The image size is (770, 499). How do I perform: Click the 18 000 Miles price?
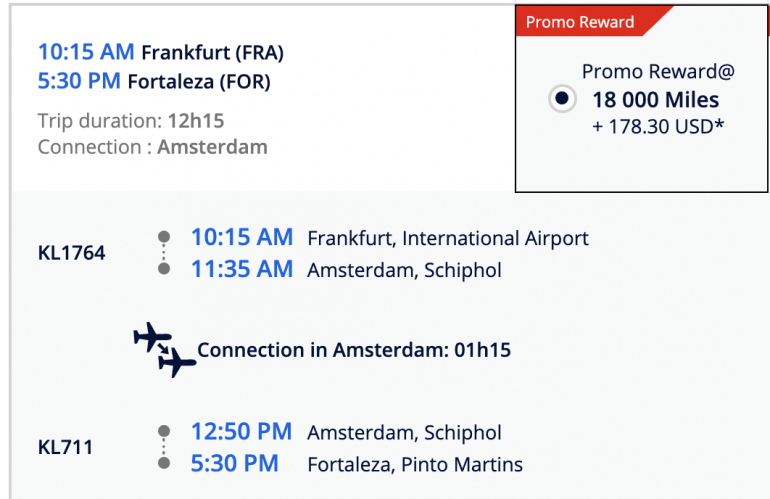coord(655,100)
